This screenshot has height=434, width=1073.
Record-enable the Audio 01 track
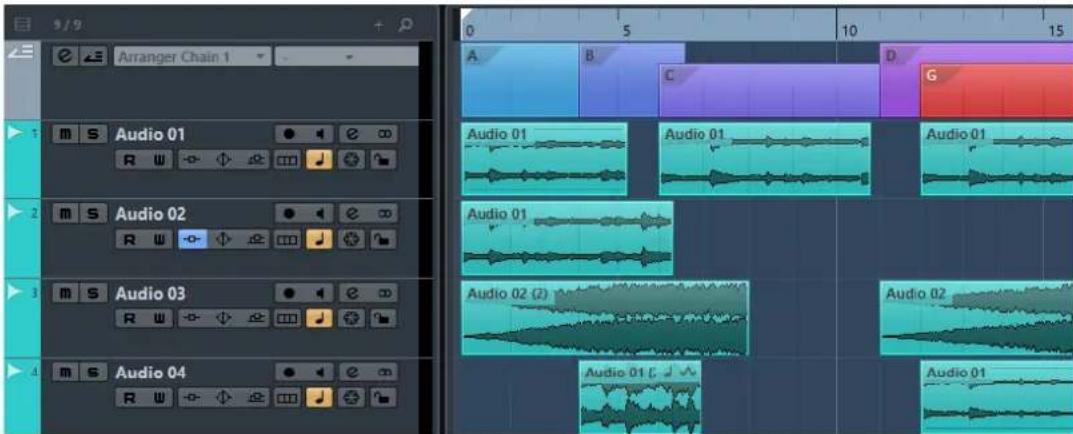click(x=289, y=135)
